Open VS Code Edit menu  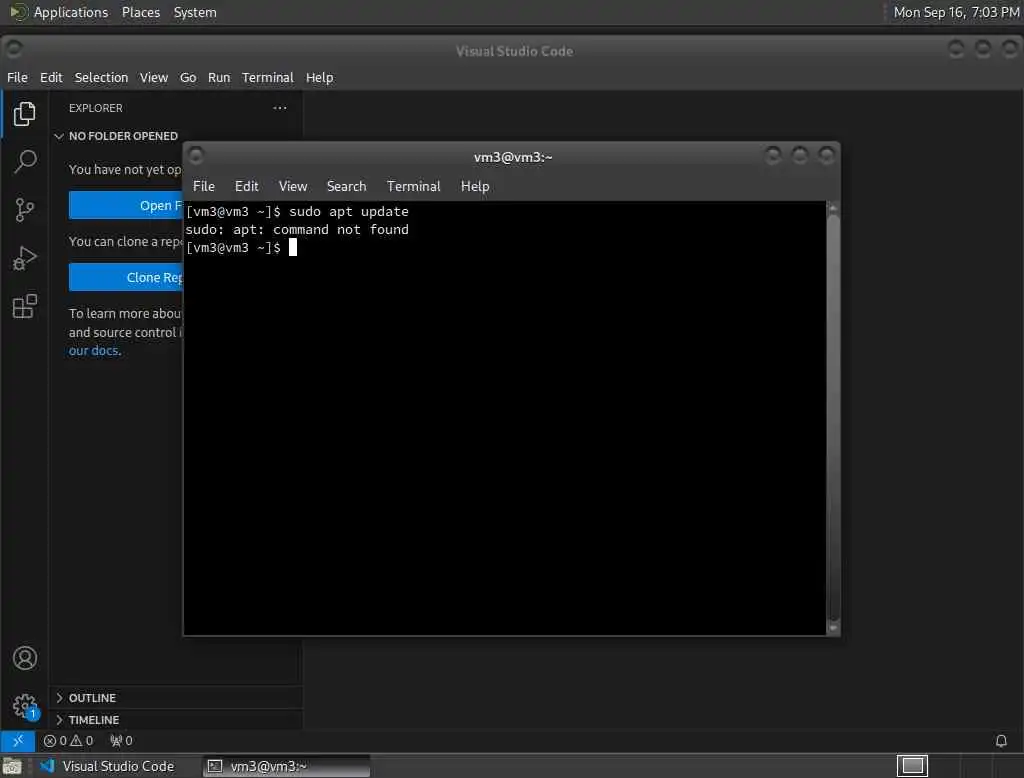tap(51, 77)
